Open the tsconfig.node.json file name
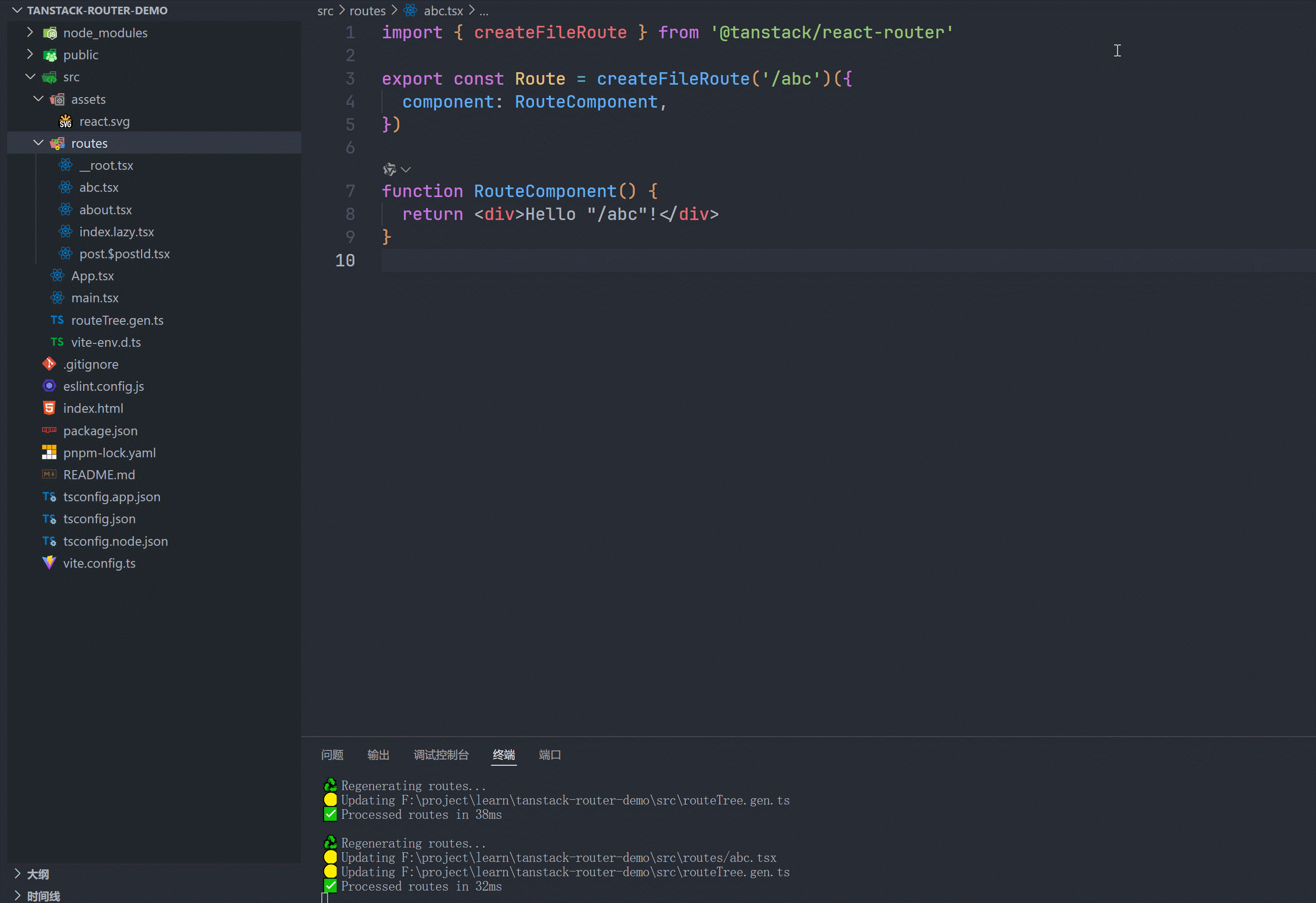Viewport: 1316px width, 903px height. click(x=116, y=541)
